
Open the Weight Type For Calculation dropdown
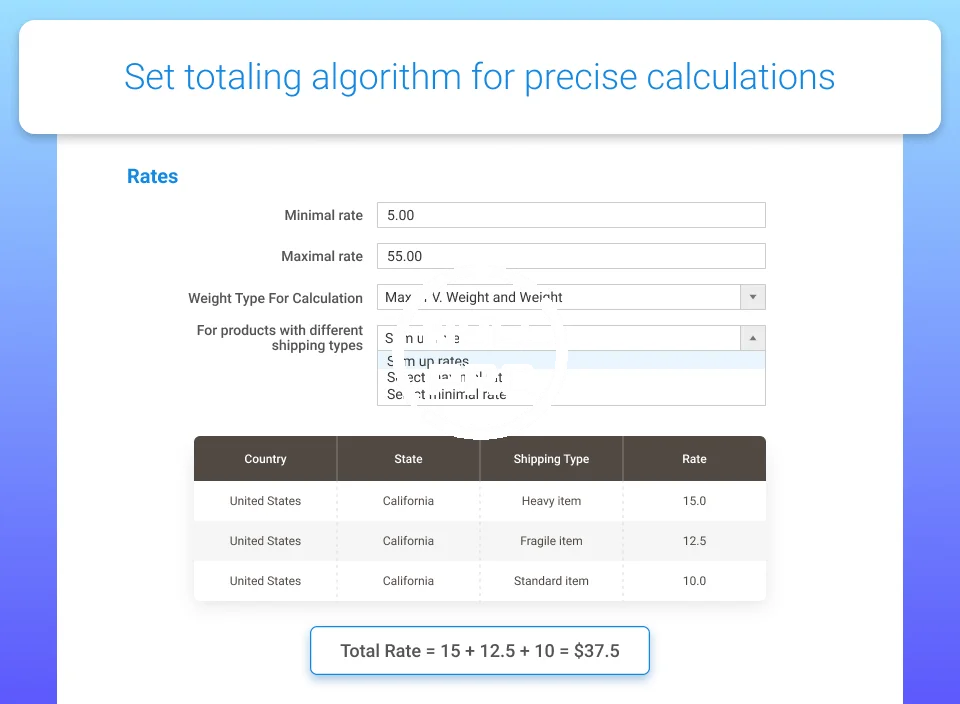[x=560, y=297]
